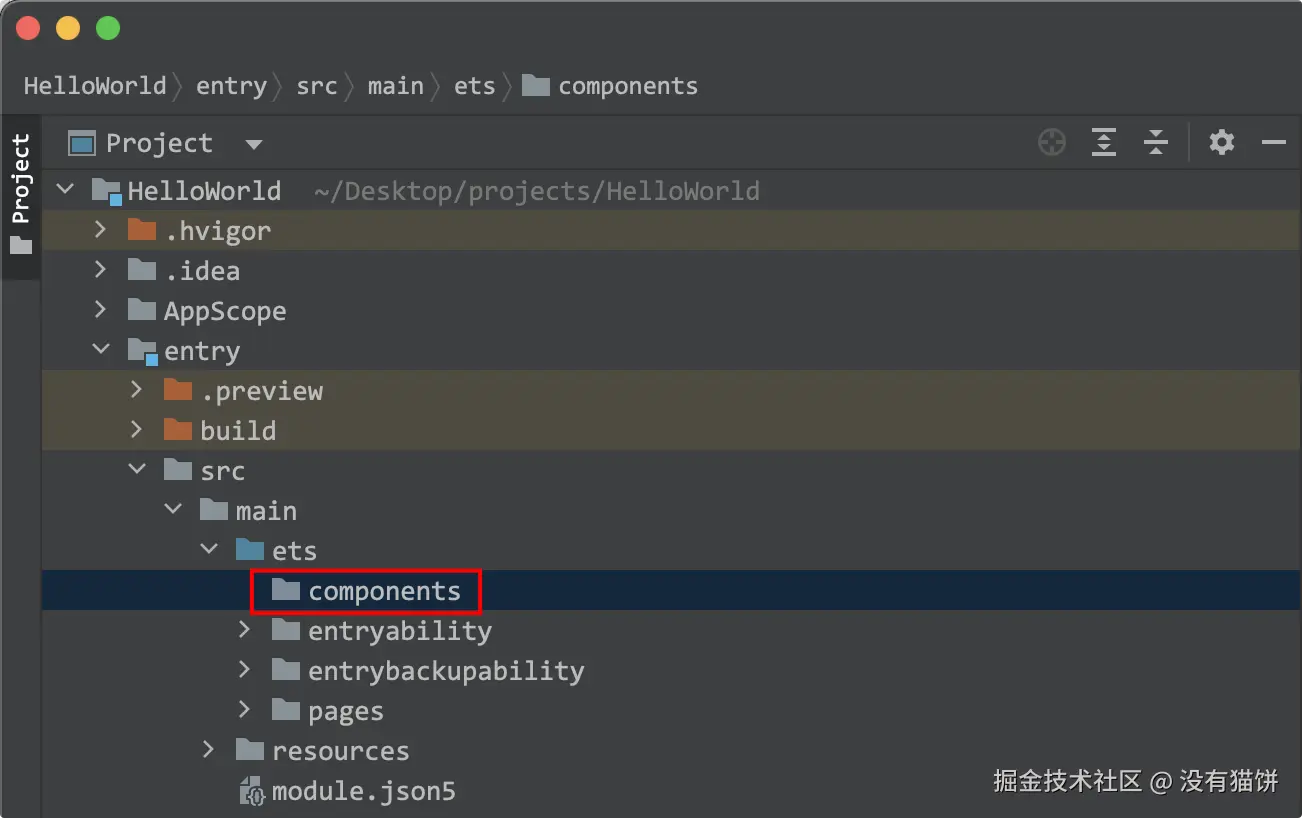Click the entryability folder icon
This screenshot has width=1302, height=818.
point(286,630)
